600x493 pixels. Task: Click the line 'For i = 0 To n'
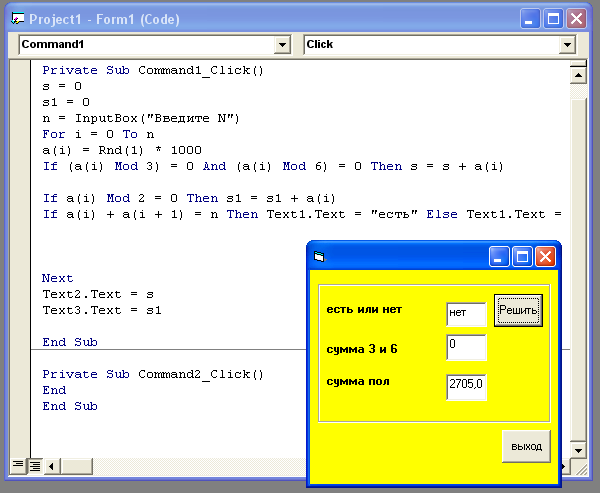pyautogui.click(x=98, y=134)
